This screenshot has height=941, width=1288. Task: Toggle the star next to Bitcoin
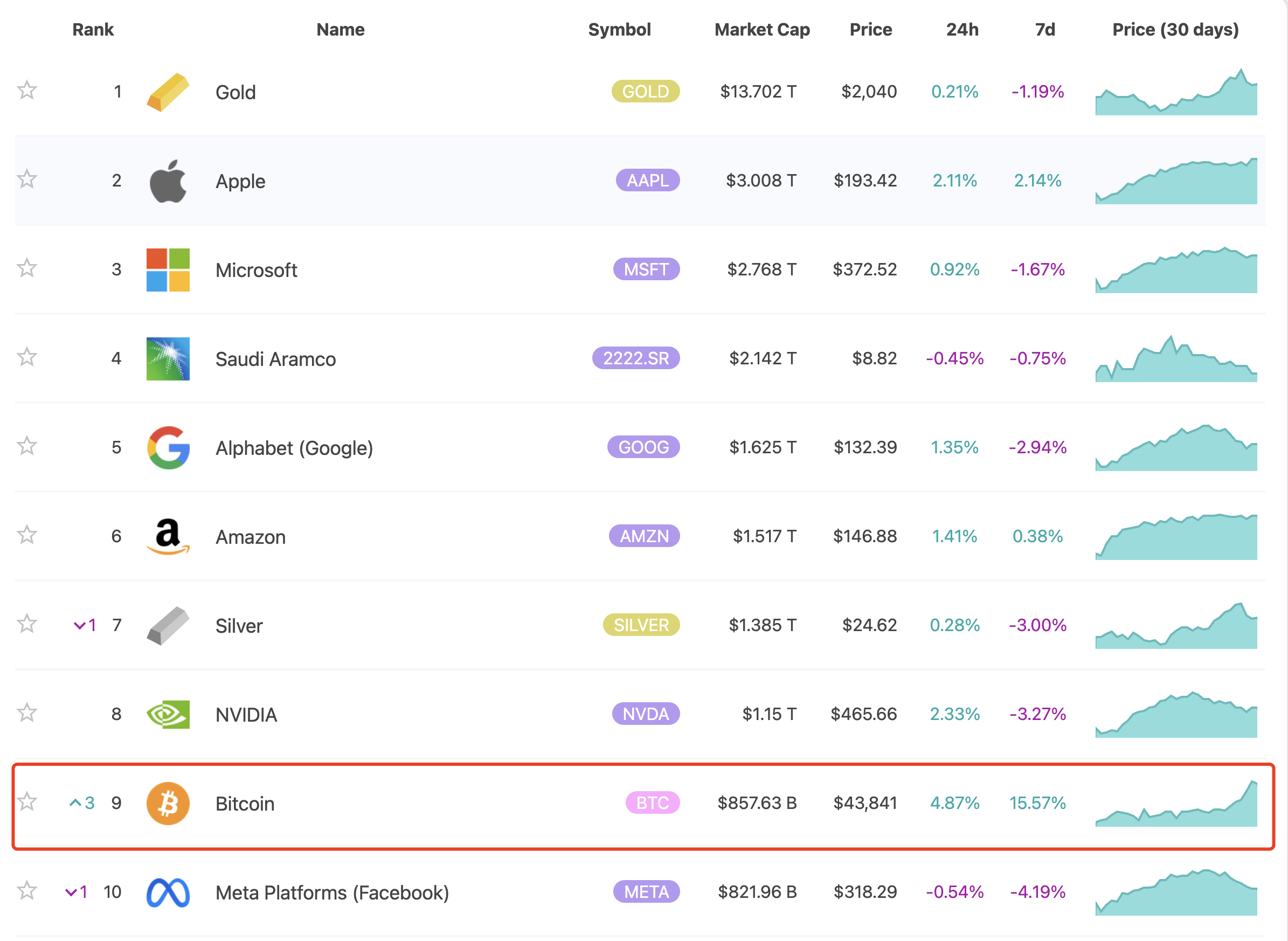pos(27,801)
